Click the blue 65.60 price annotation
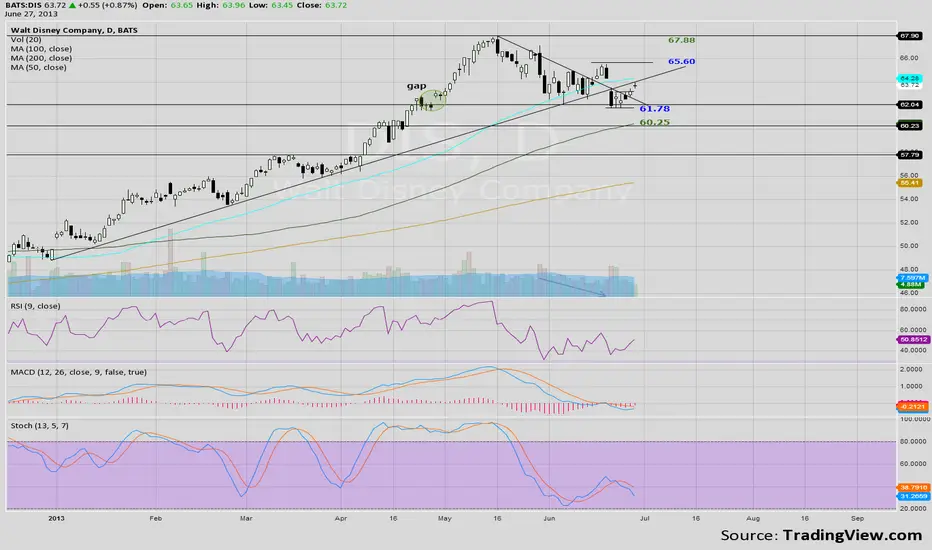This screenshot has width=932, height=550. [x=681, y=61]
